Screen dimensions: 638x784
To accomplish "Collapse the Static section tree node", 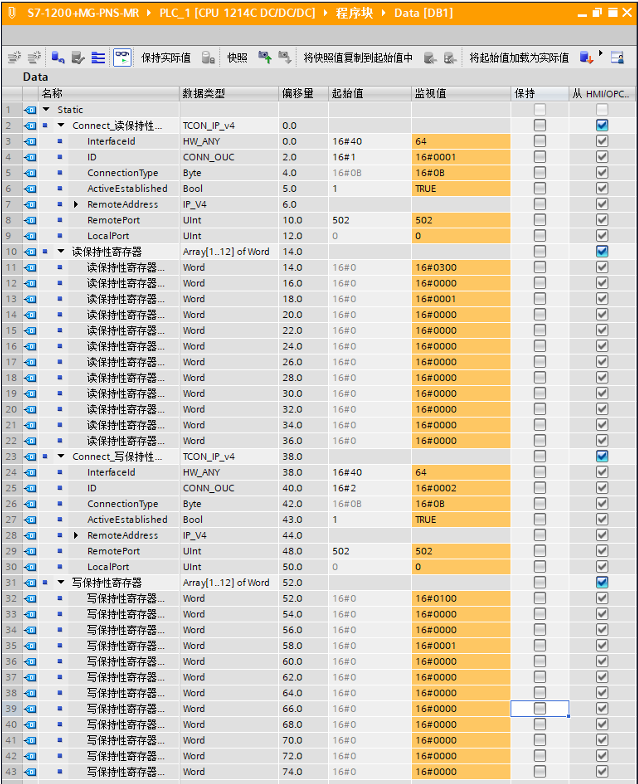I will coord(46,110).
